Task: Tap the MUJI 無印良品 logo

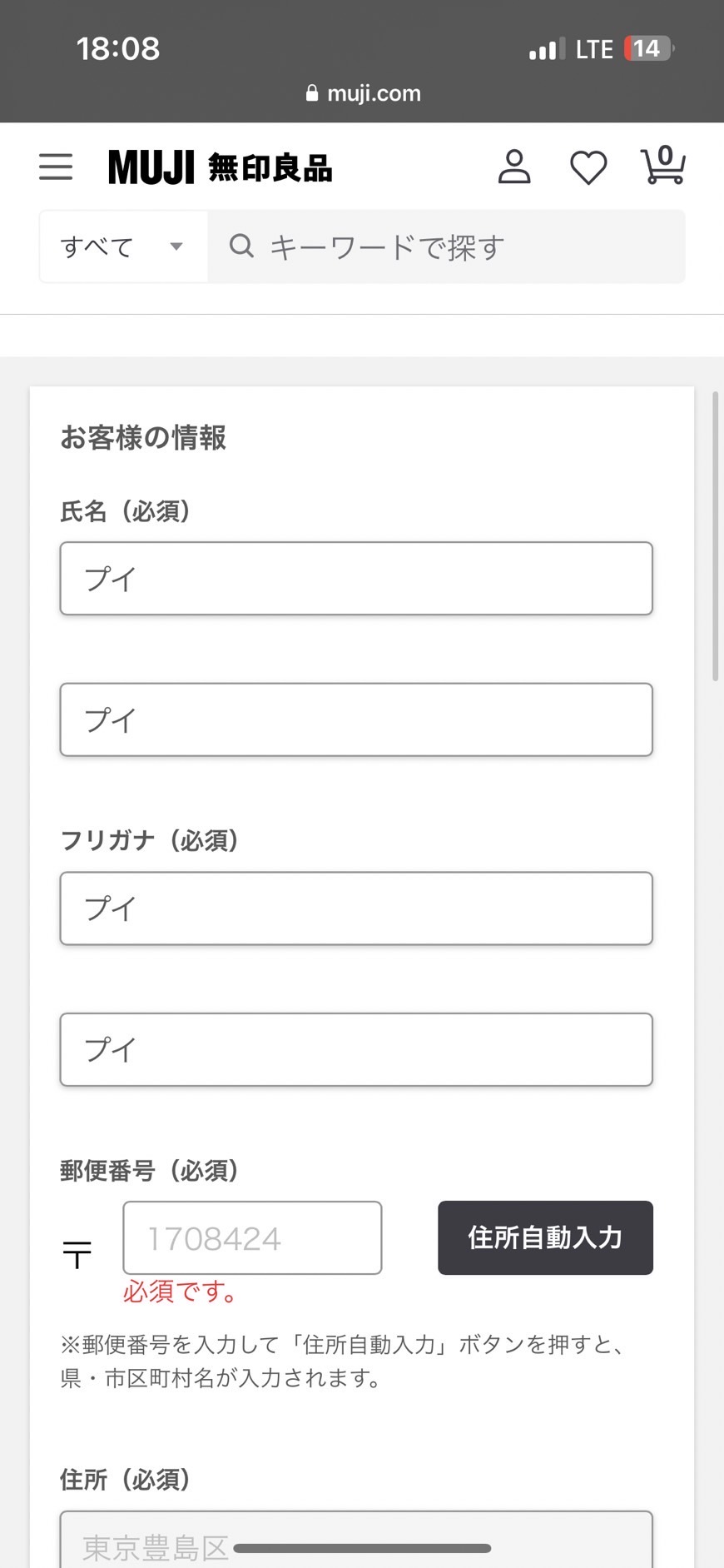Action: 221,167
